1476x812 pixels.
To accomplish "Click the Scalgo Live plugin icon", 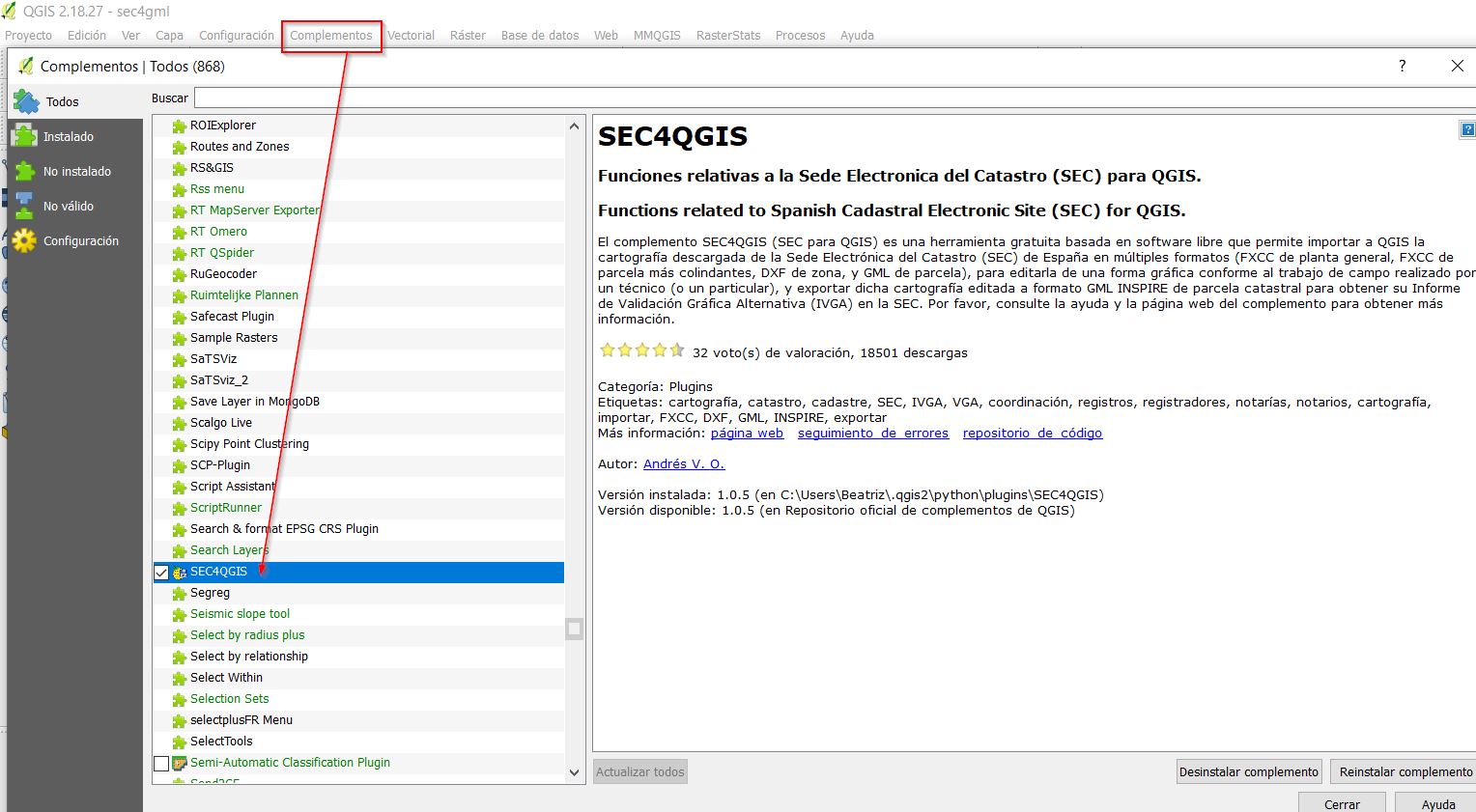I will [x=179, y=423].
